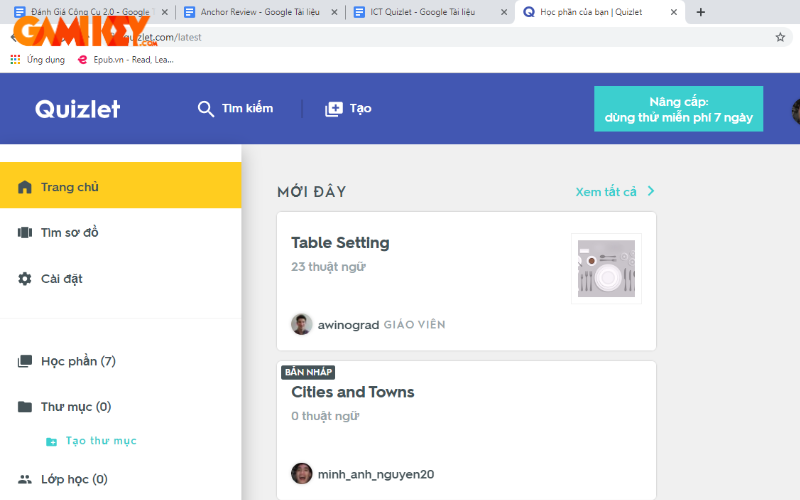
Task: Click chevron next to Xem tất cả
Action: pyautogui.click(x=651, y=191)
